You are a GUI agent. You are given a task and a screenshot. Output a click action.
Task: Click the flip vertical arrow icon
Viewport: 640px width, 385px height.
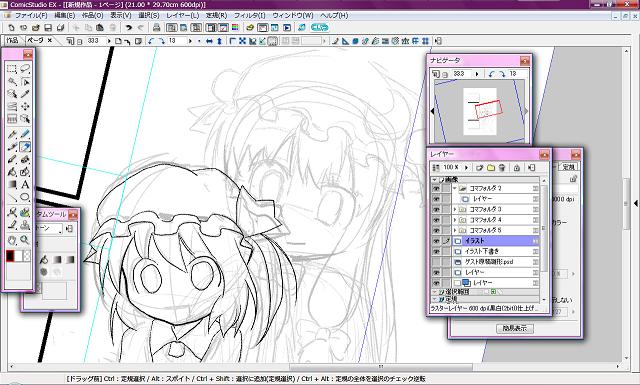[x=219, y=41]
